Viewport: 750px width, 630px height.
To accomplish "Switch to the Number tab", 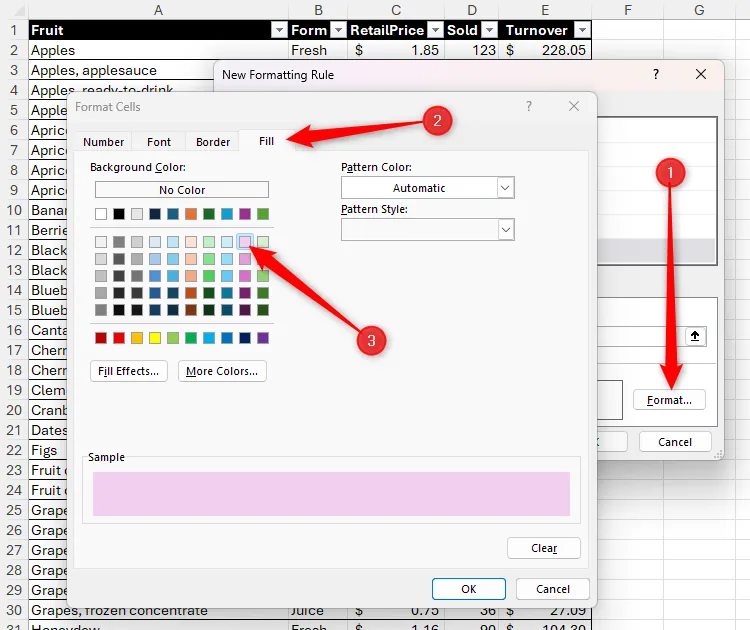I will point(104,142).
